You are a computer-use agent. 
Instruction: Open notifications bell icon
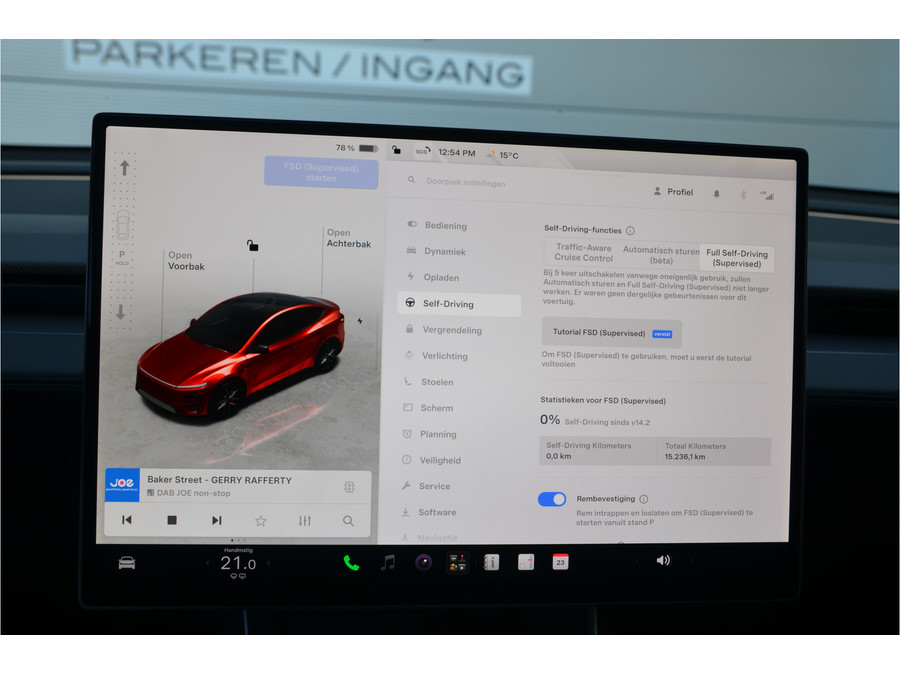pyautogui.click(x=716, y=194)
